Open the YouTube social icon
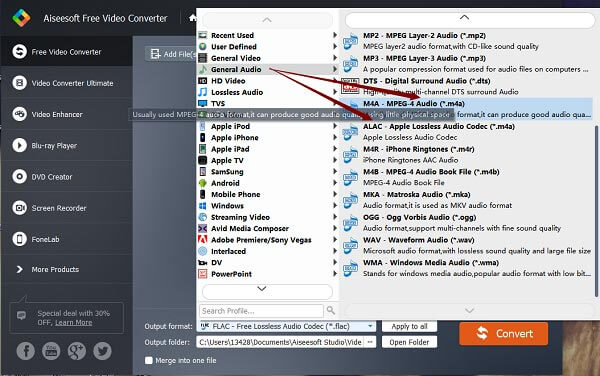 pyautogui.click(x=51, y=351)
